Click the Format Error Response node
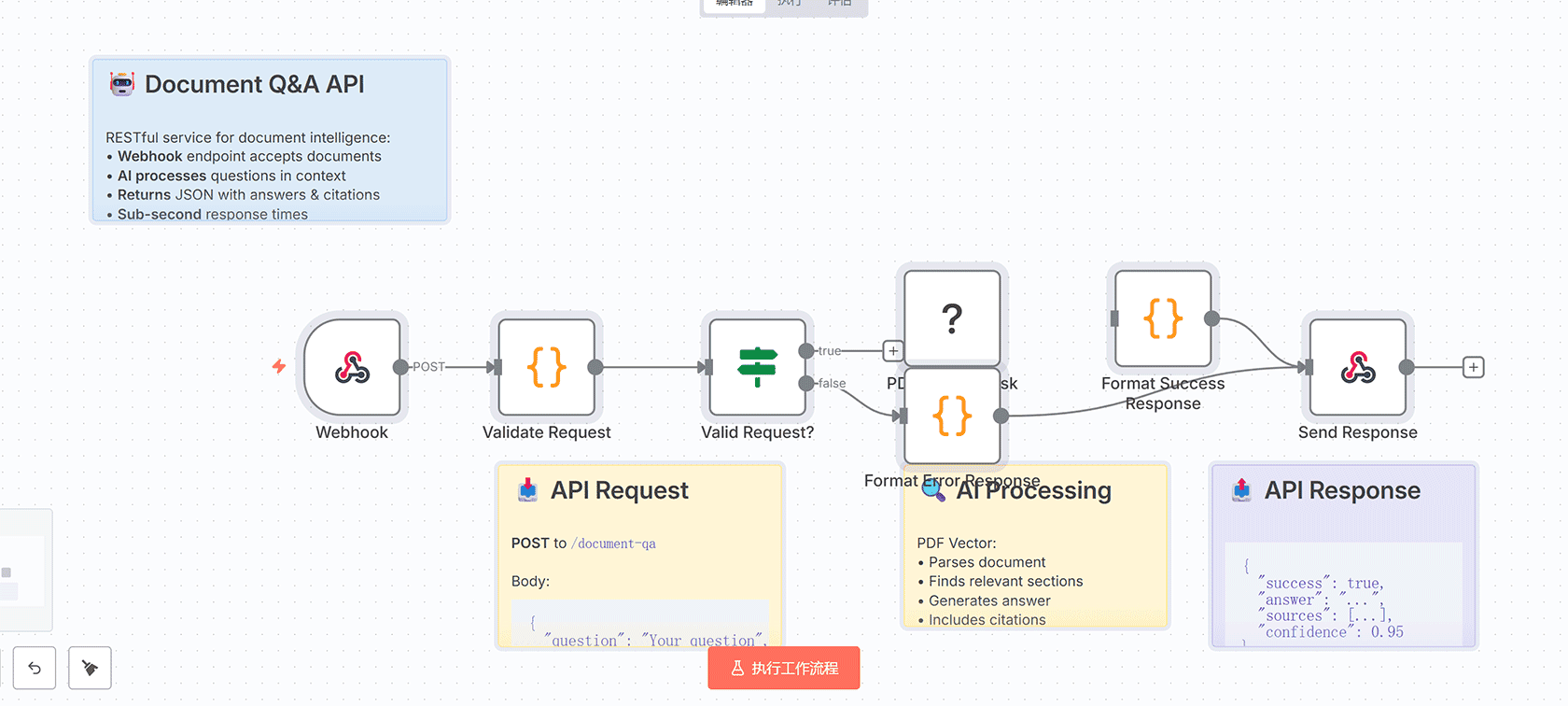Screen dimensions: 1568x706 pos(952,416)
